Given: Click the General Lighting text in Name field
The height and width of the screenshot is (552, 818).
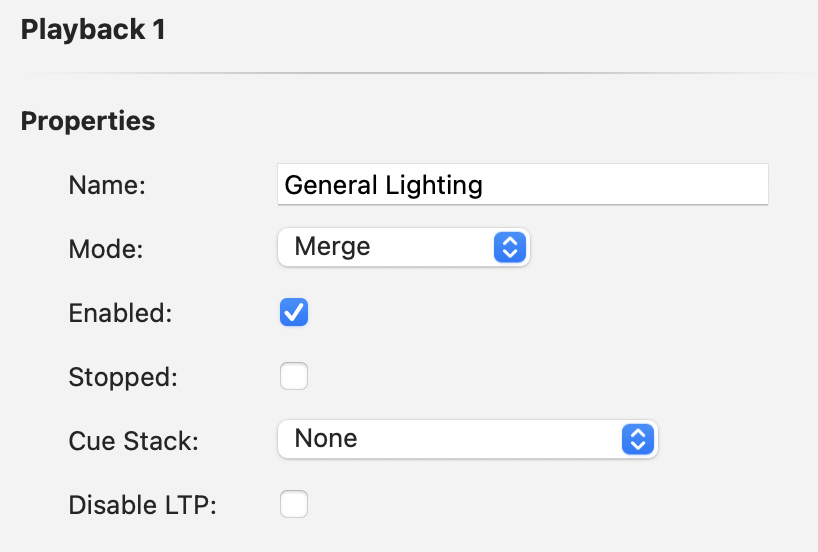Looking at the screenshot, I should 383,185.
